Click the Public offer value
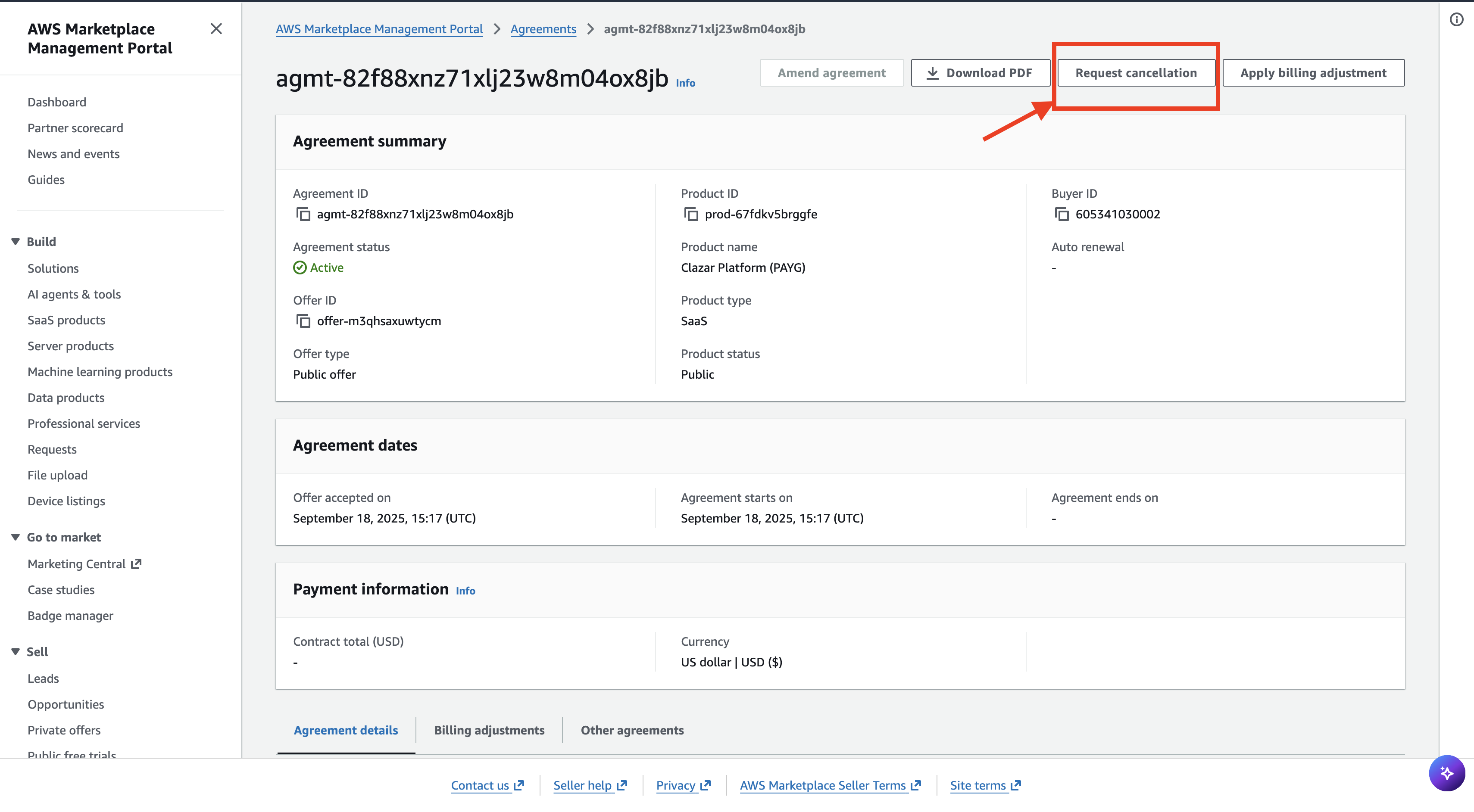Image resolution: width=1474 pixels, height=812 pixels. [x=325, y=374]
